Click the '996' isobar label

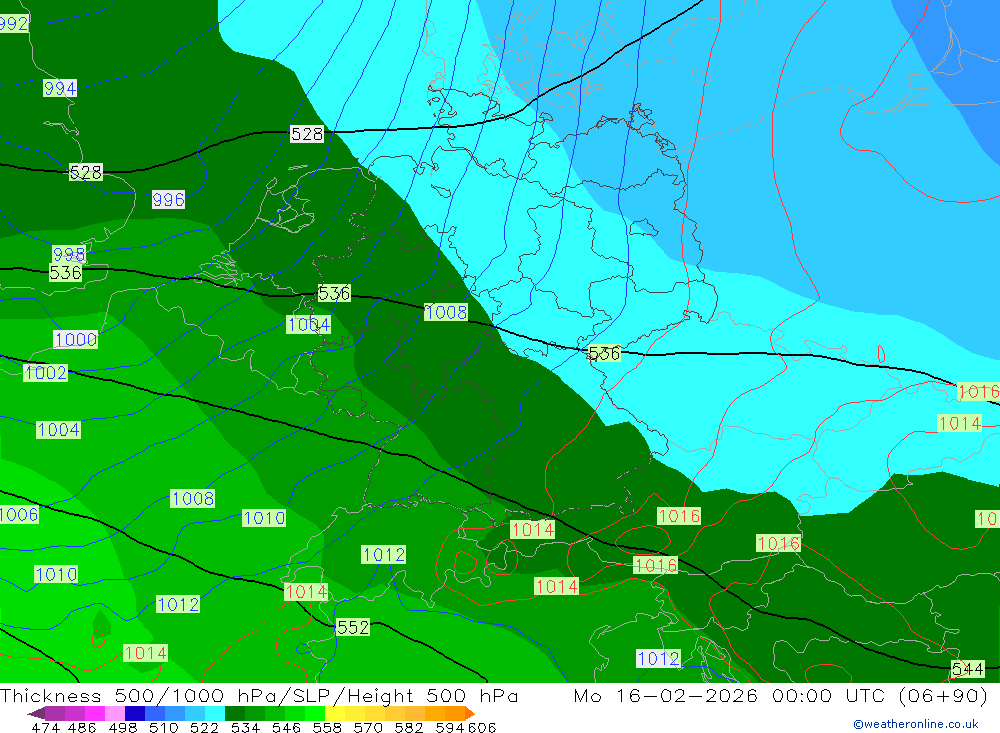168,200
